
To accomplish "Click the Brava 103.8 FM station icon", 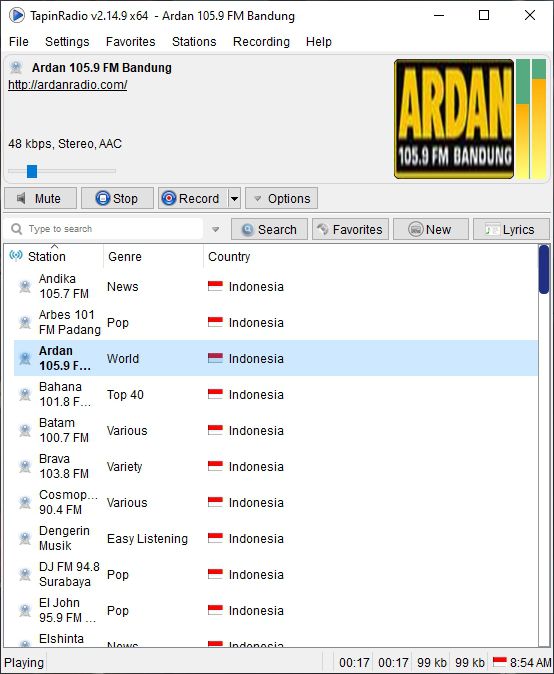I will pos(25,466).
